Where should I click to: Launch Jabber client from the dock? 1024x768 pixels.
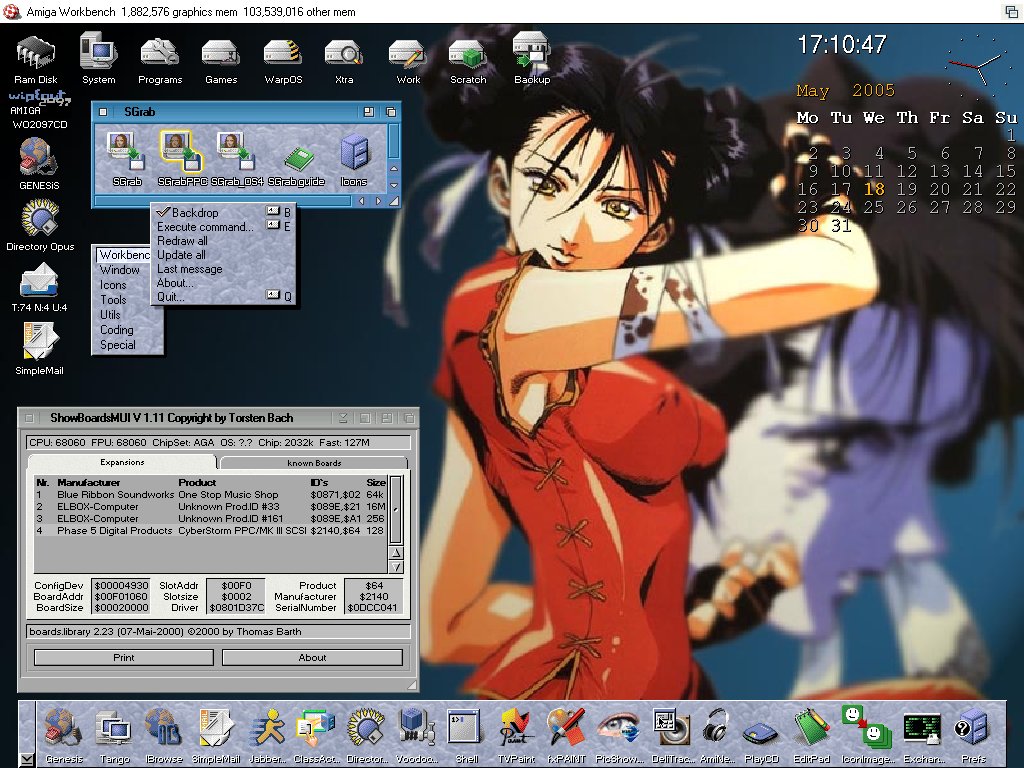[x=268, y=735]
